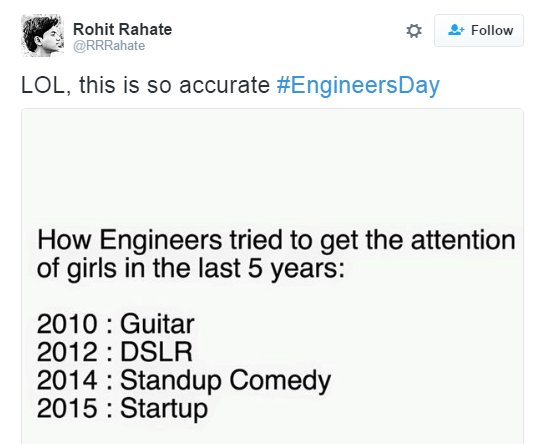Click the '2010 : Guitar' line
Viewport: 547px width, 444px height.
pos(115,324)
